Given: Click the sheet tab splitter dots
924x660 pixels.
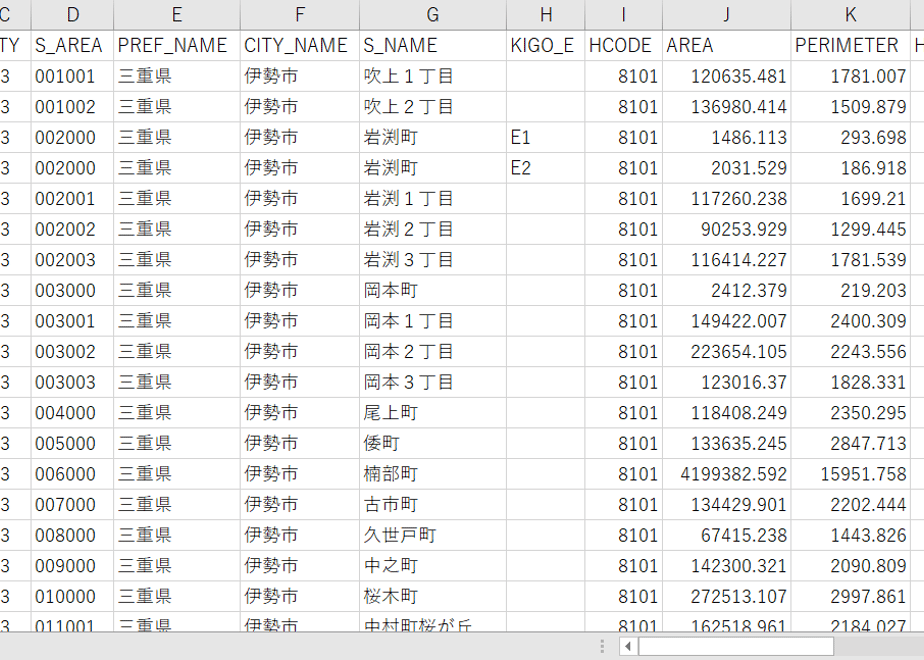Looking at the screenshot, I should pyautogui.click(x=602, y=646).
